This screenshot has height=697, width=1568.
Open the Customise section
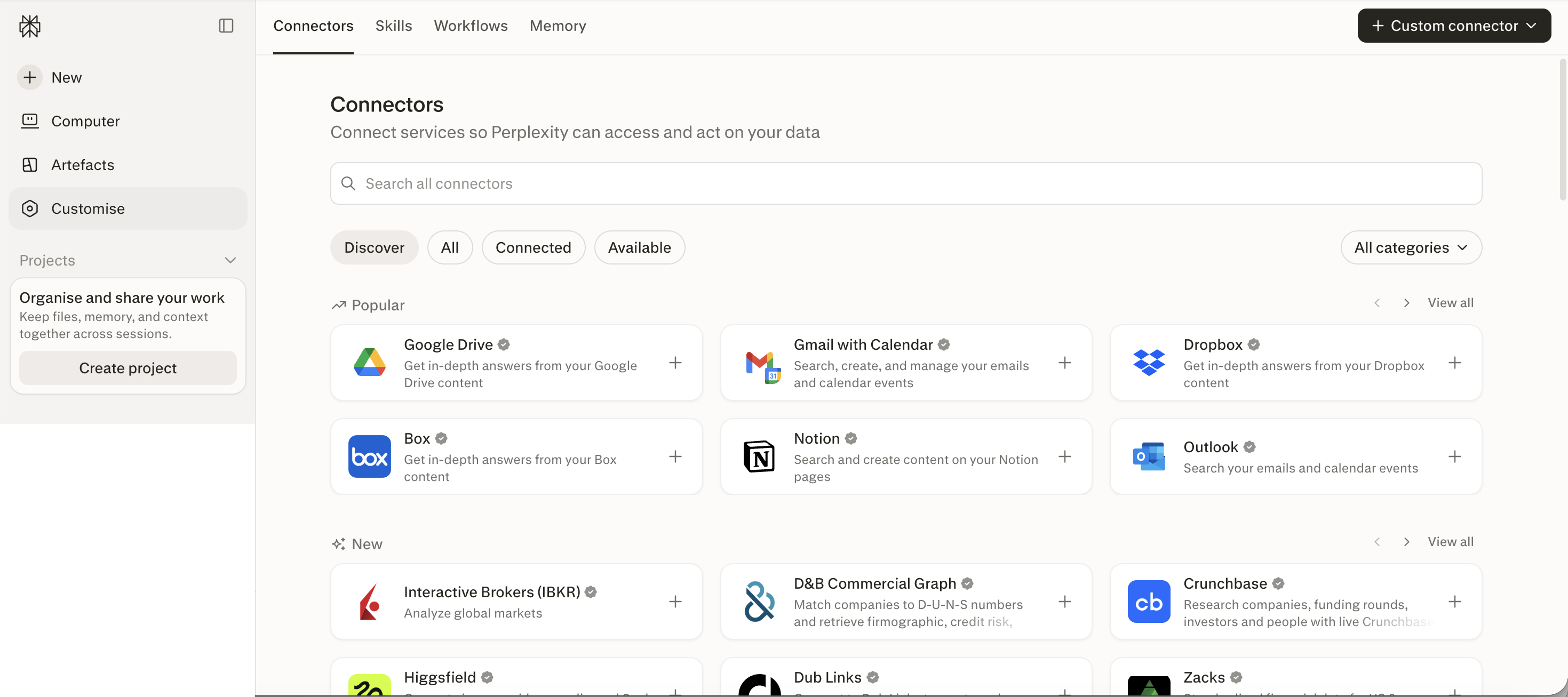tap(128, 209)
